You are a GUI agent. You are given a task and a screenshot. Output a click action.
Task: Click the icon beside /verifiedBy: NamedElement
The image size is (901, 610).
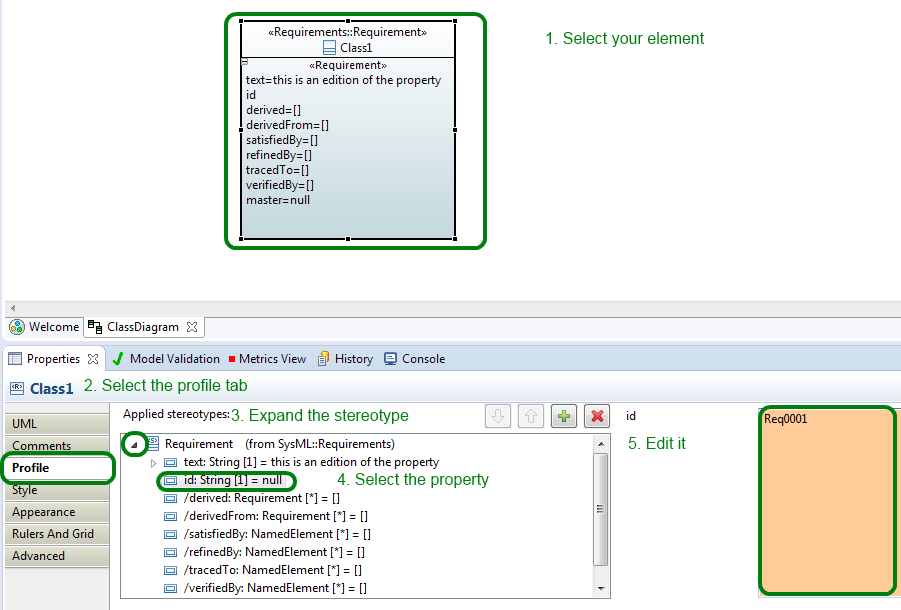170,588
